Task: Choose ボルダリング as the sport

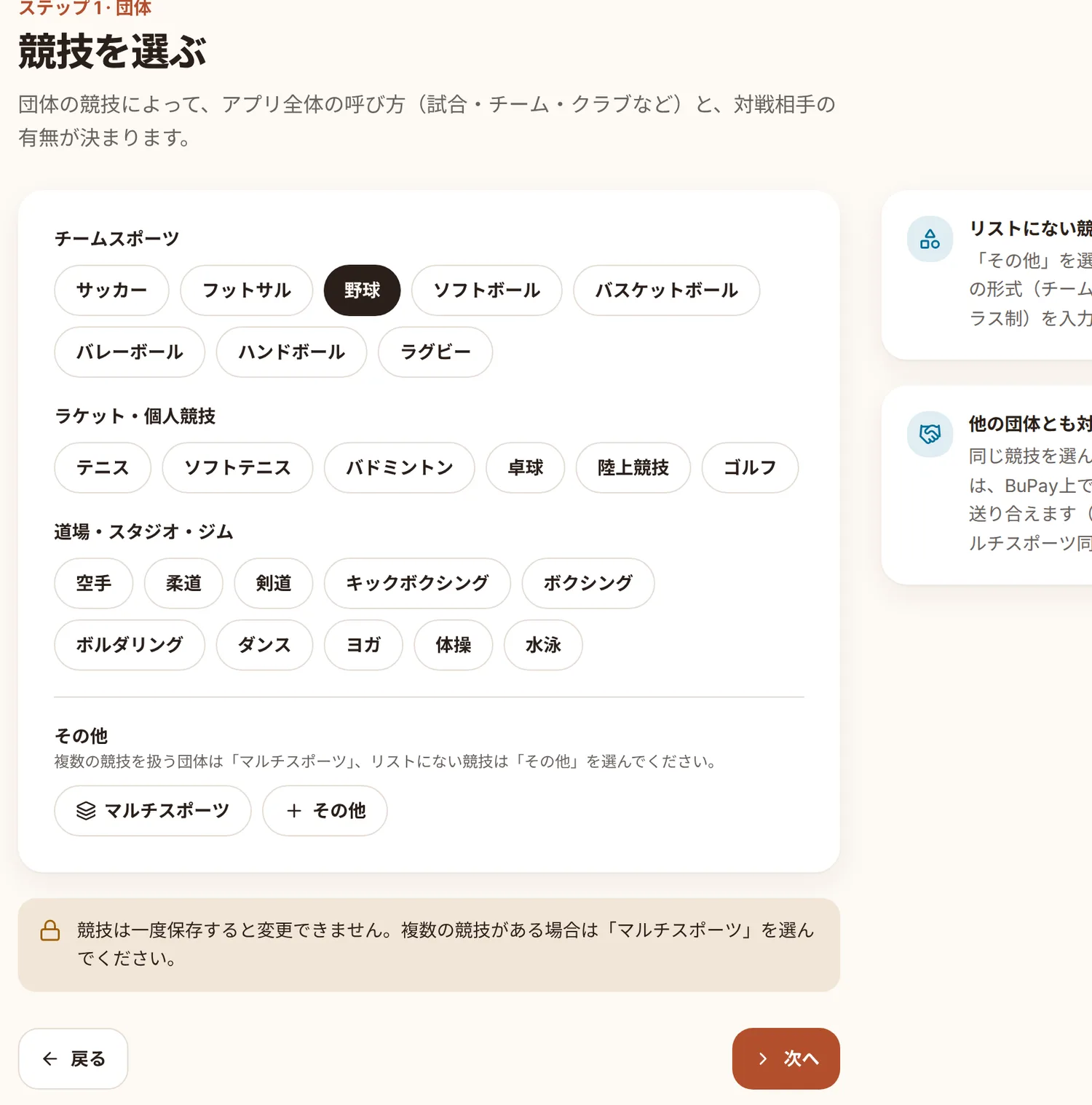Action: (x=130, y=645)
